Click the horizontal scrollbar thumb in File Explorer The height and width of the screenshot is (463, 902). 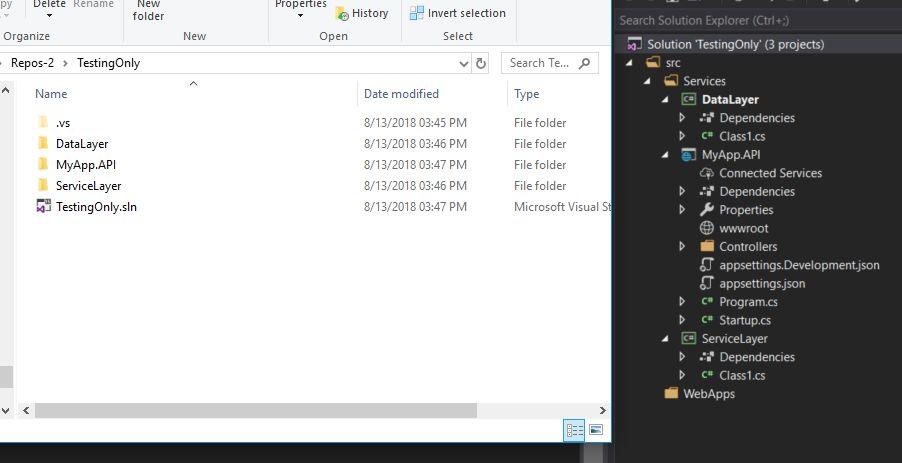pyautogui.click(x=256, y=410)
